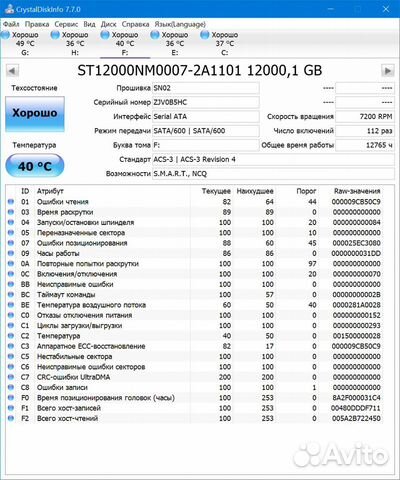400x480 pixels.
Task: Click the status dot for attribute BB
Action: [11, 284]
